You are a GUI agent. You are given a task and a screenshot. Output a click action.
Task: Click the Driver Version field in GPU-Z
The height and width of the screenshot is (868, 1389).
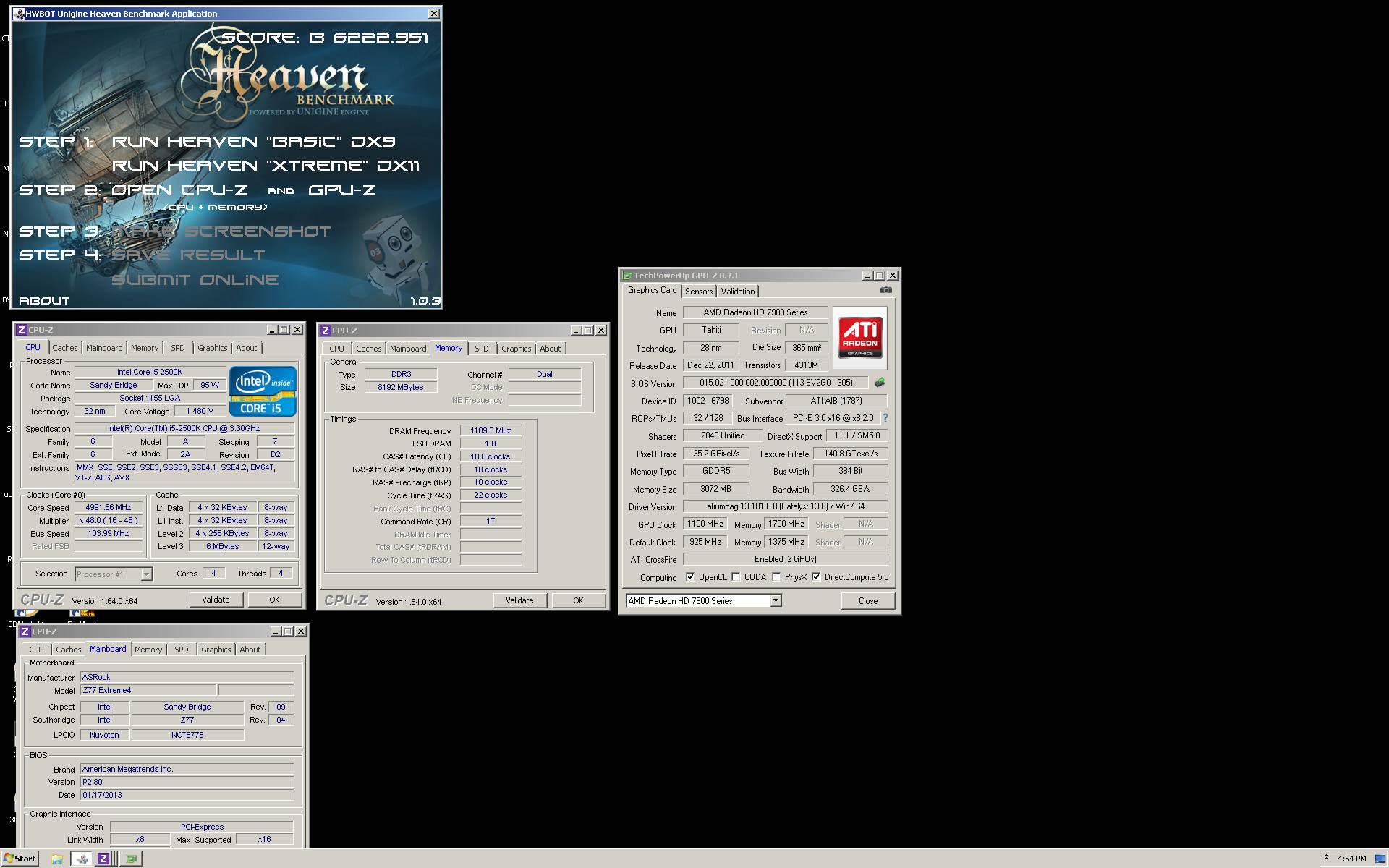[x=785, y=507]
